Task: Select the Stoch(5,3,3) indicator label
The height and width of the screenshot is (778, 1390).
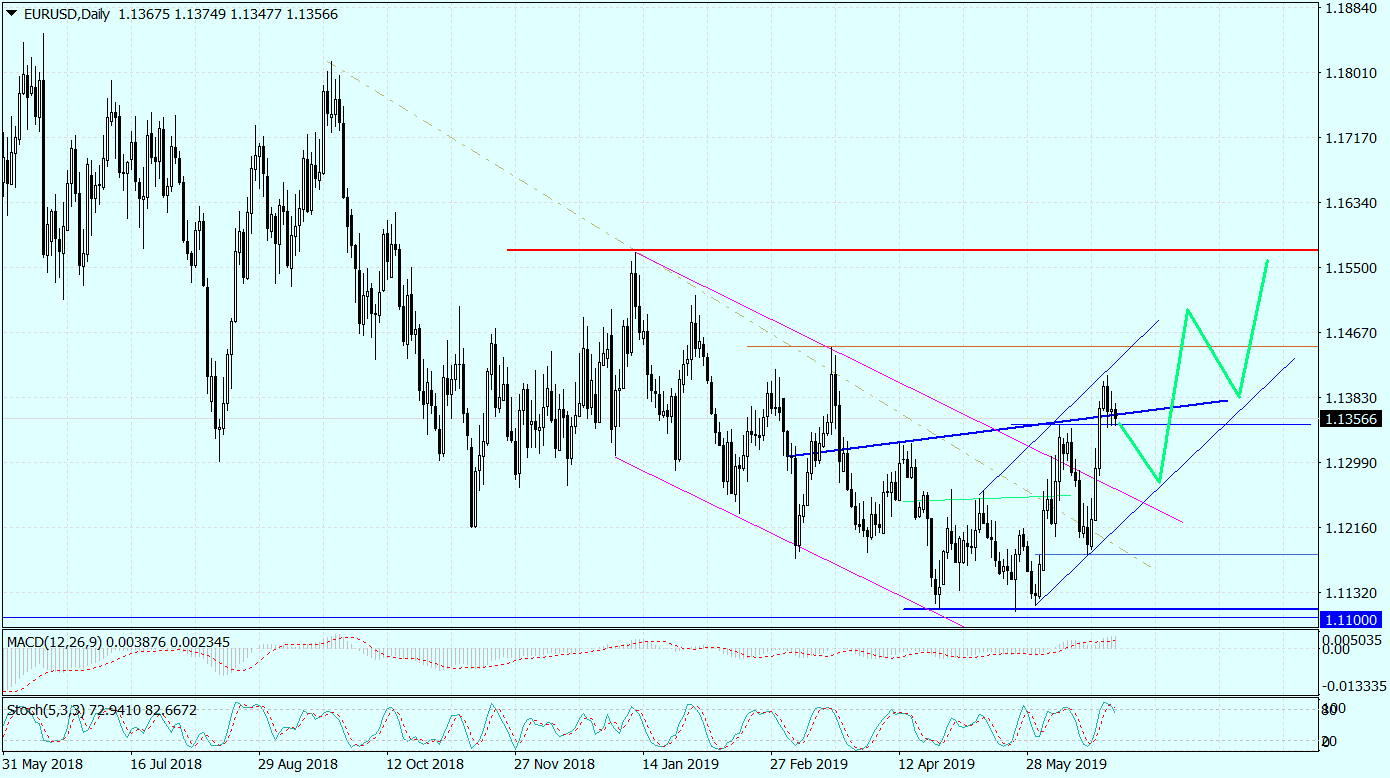Action: coord(46,710)
